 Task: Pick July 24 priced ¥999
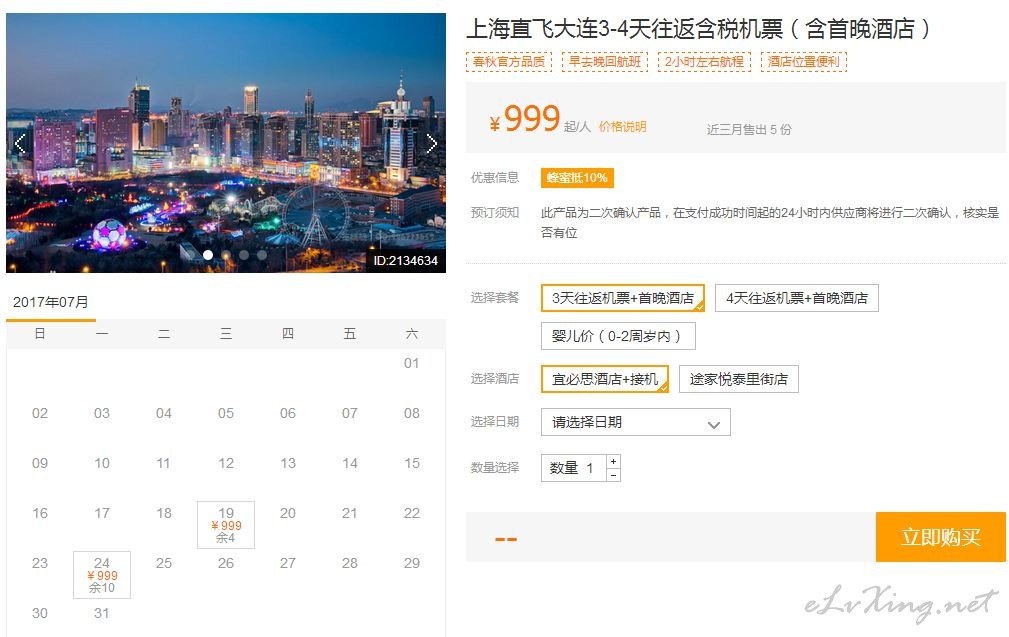point(102,575)
